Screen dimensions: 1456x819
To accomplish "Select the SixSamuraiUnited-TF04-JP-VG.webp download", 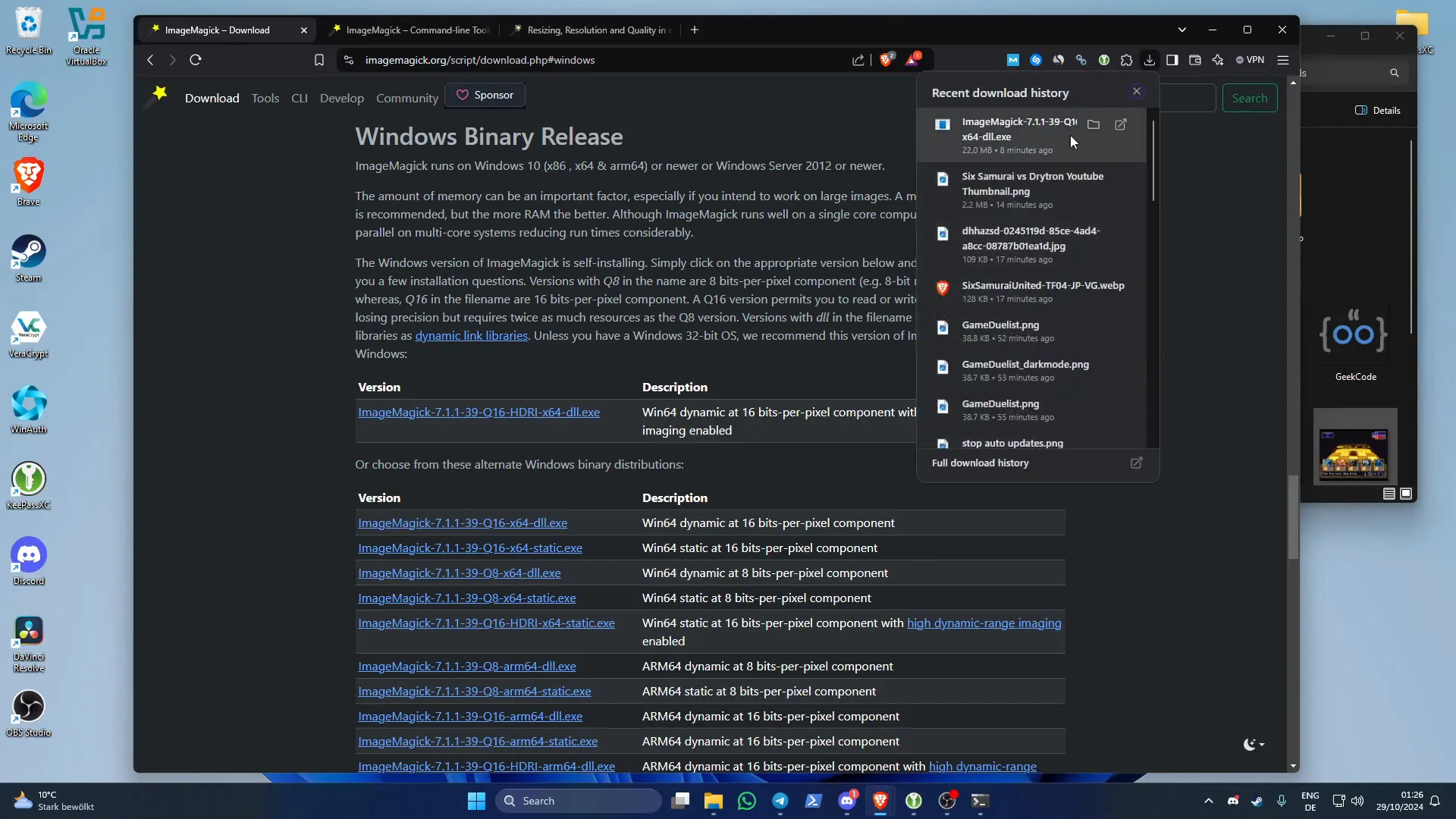I will (x=1031, y=291).
